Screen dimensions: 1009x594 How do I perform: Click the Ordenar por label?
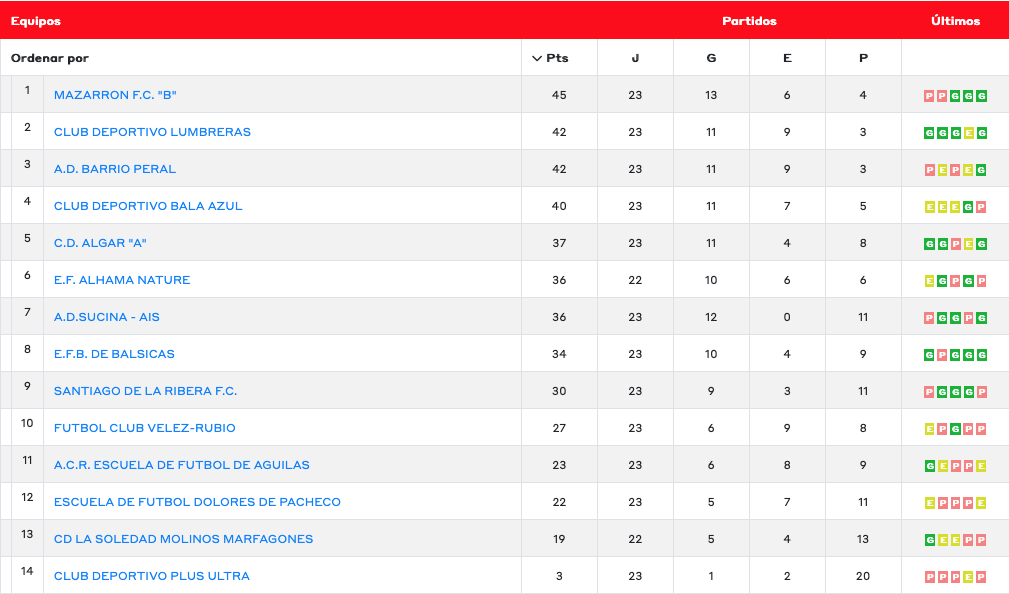[x=50, y=58]
